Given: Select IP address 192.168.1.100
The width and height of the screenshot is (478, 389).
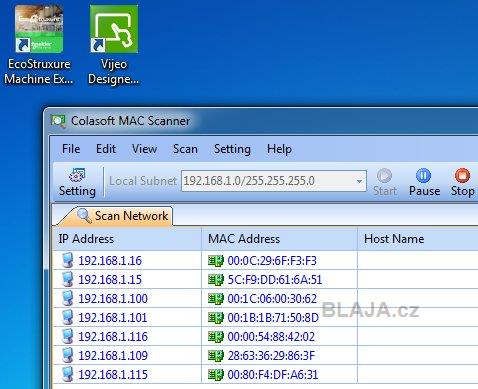Looking at the screenshot, I should pos(113,299).
